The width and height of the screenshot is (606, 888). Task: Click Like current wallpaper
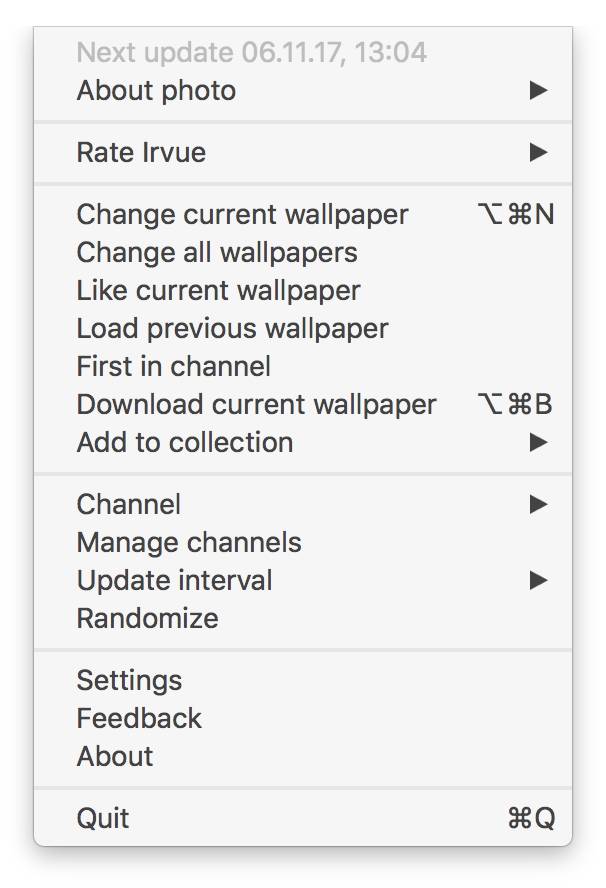pyautogui.click(x=218, y=291)
